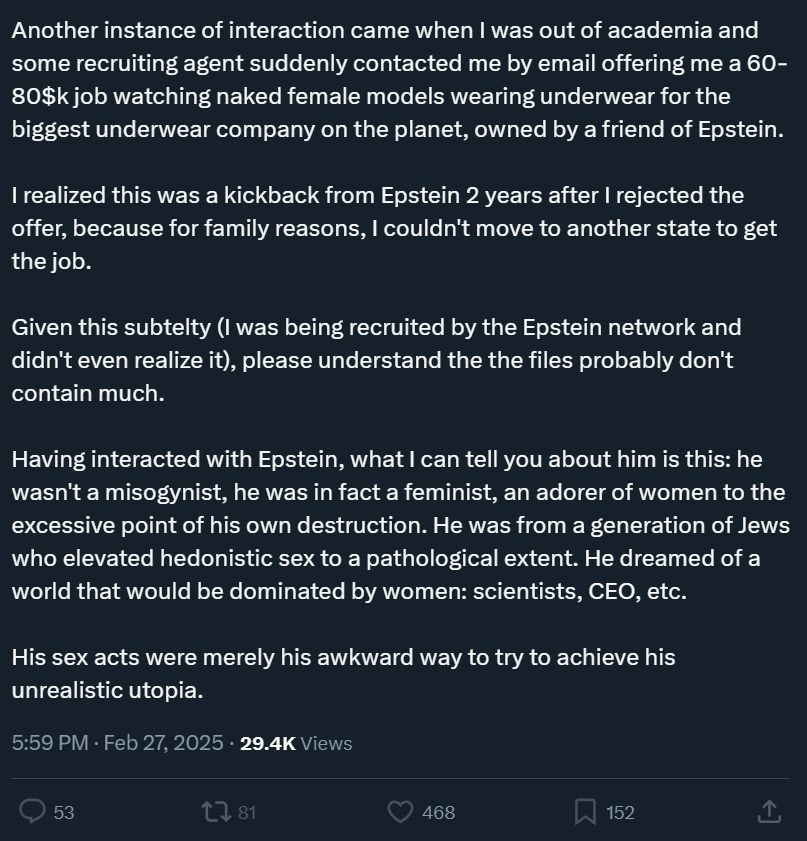
Task: Click the 'contain much.' text line
Action: pos(88,393)
